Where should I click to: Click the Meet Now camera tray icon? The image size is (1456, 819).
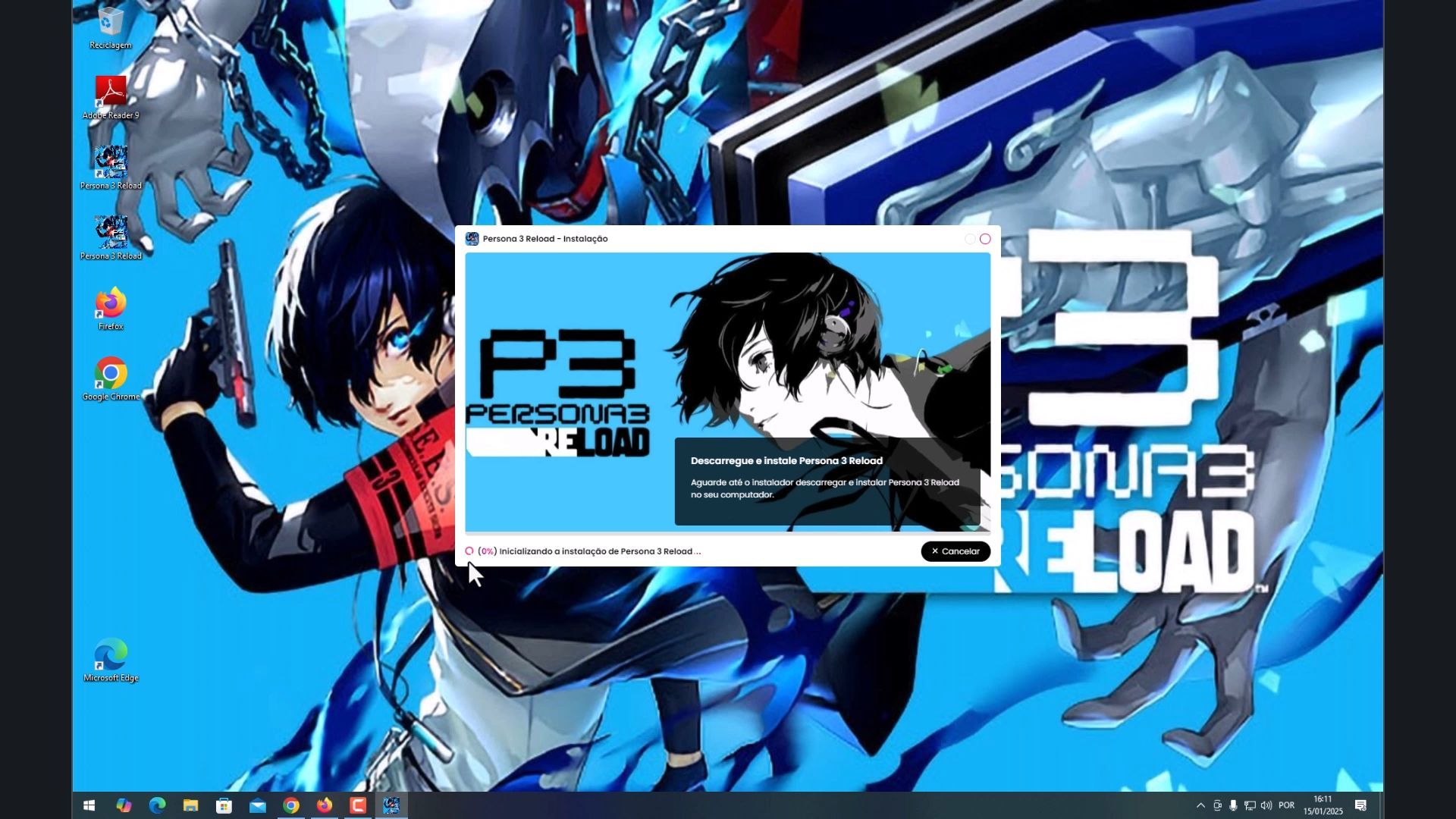pyautogui.click(x=1217, y=805)
